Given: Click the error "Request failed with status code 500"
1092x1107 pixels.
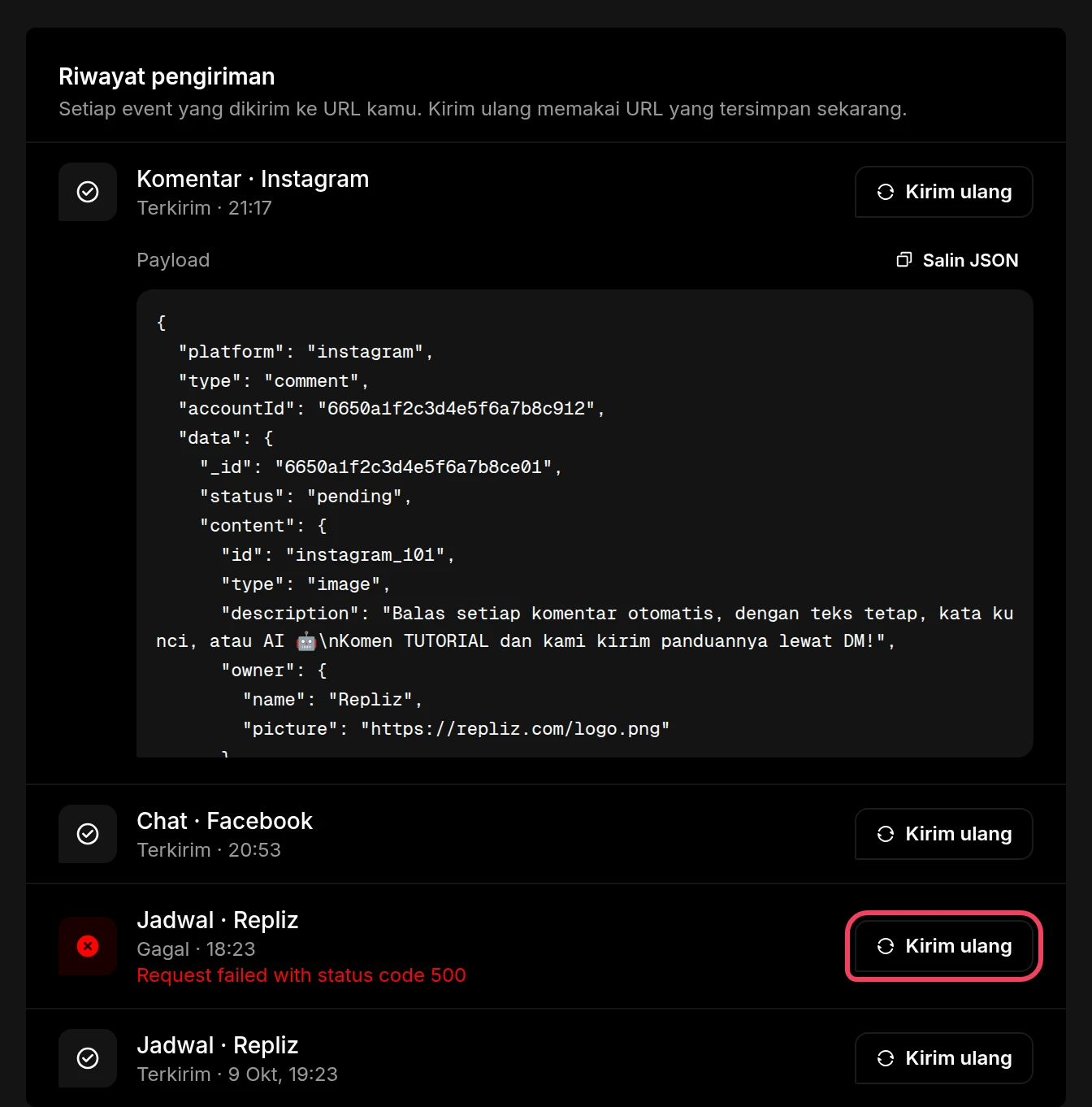Looking at the screenshot, I should coord(301,975).
